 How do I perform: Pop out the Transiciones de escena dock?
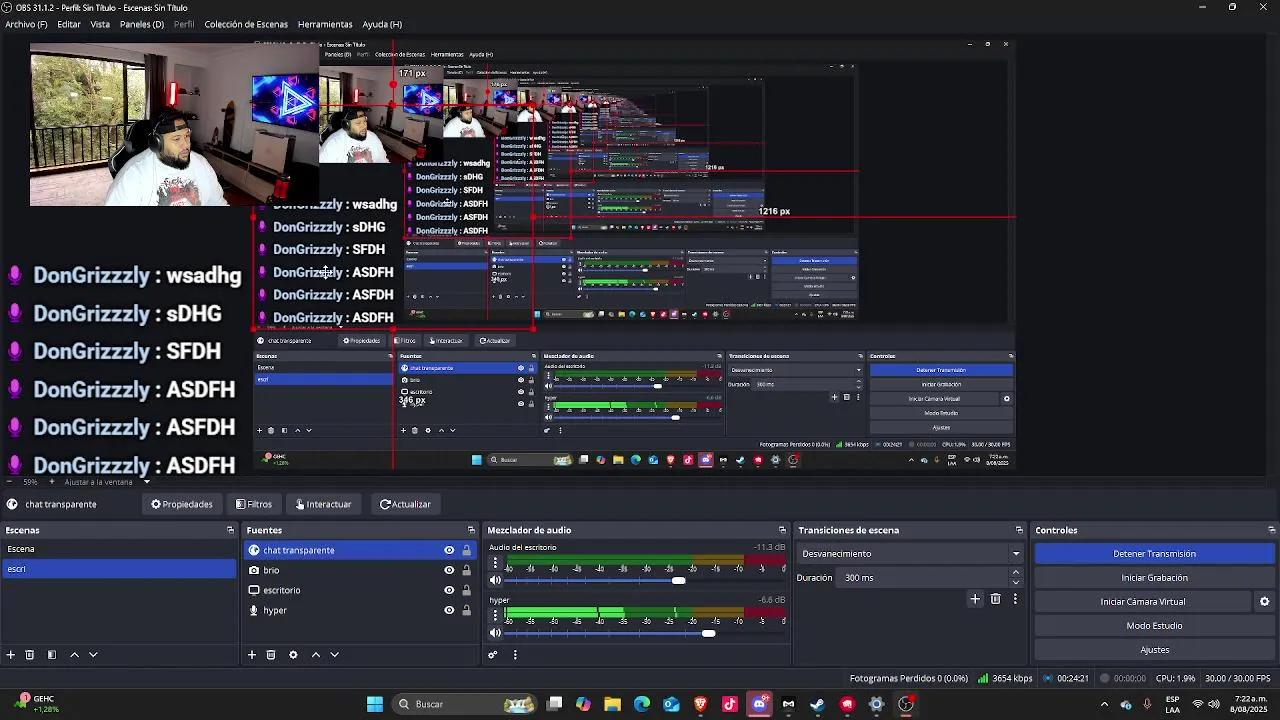[x=1019, y=530]
